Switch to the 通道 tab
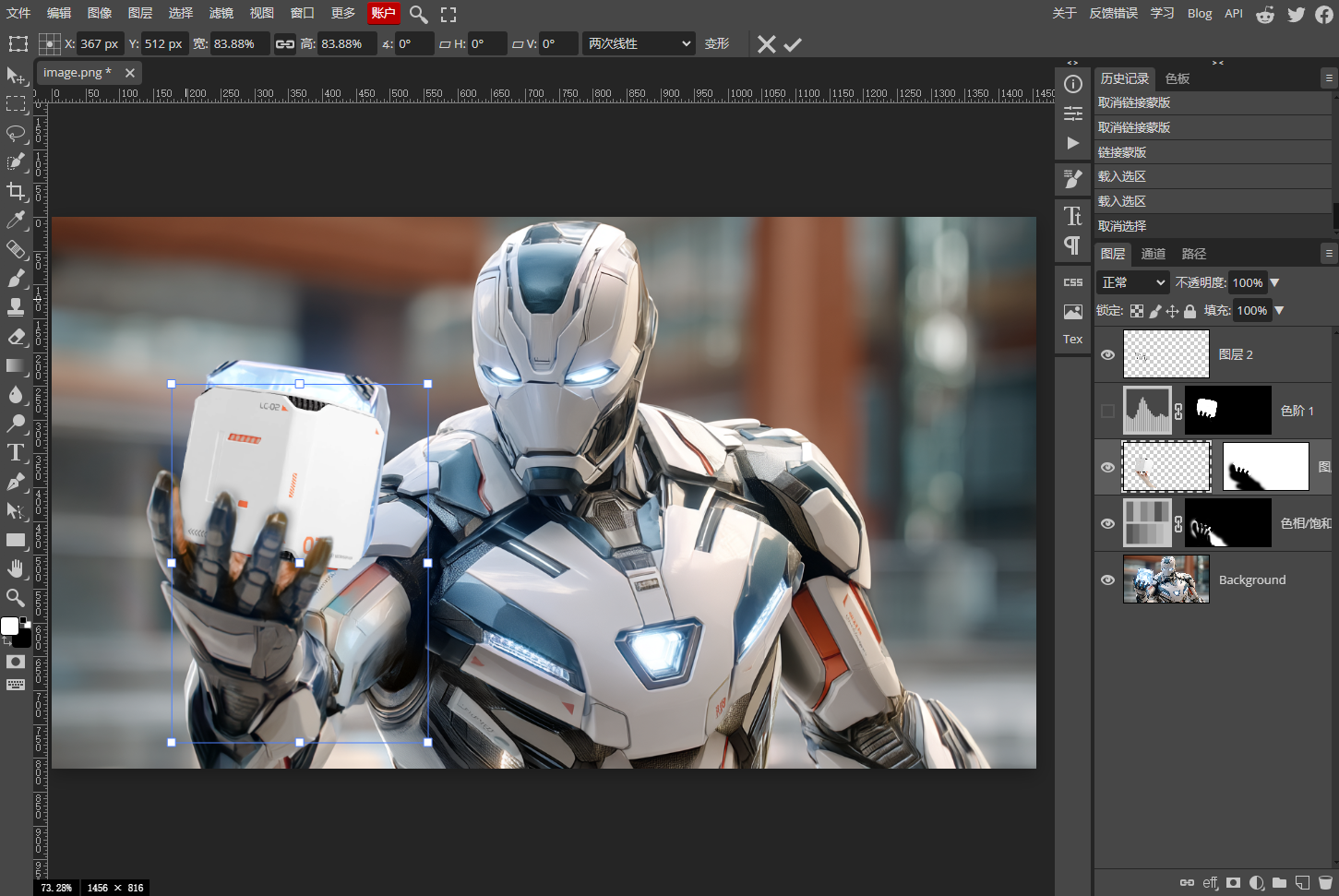This screenshot has height=896, width=1339. [1153, 254]
